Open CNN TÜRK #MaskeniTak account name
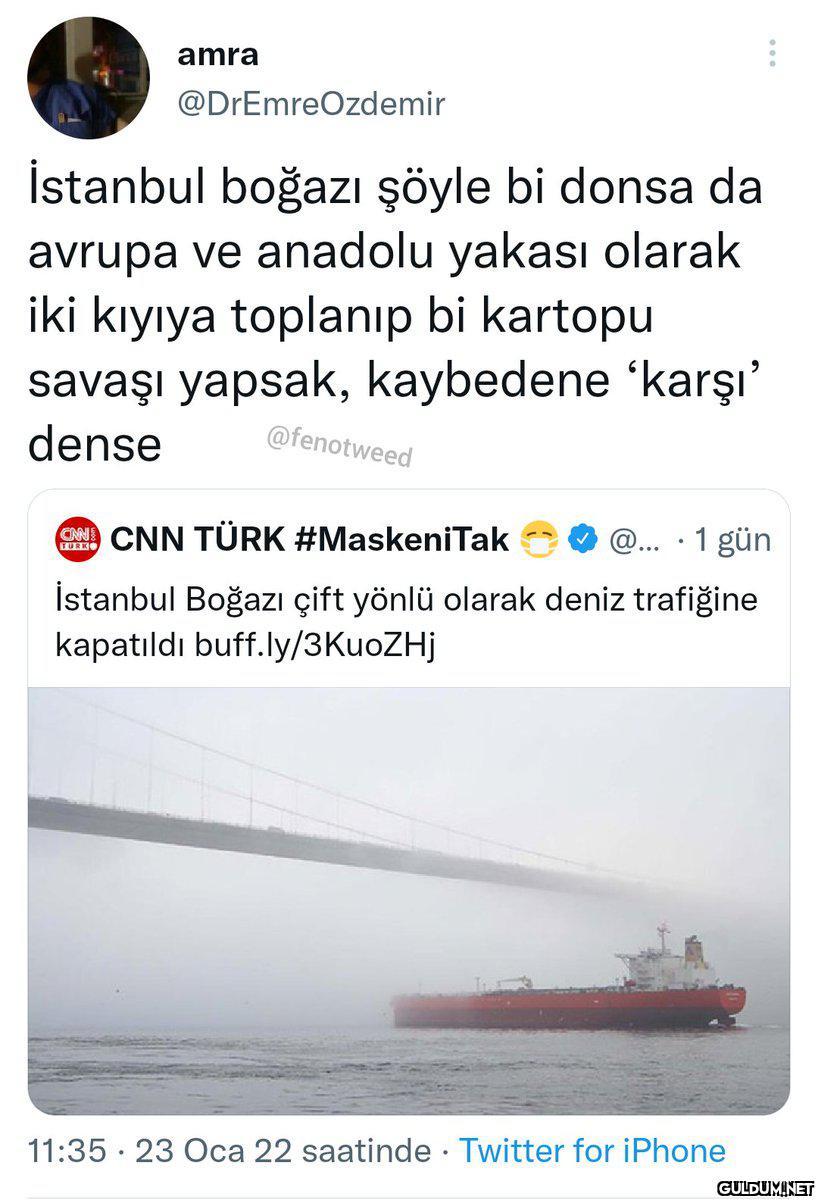The image size is (818, 1200). coord(309,540)
